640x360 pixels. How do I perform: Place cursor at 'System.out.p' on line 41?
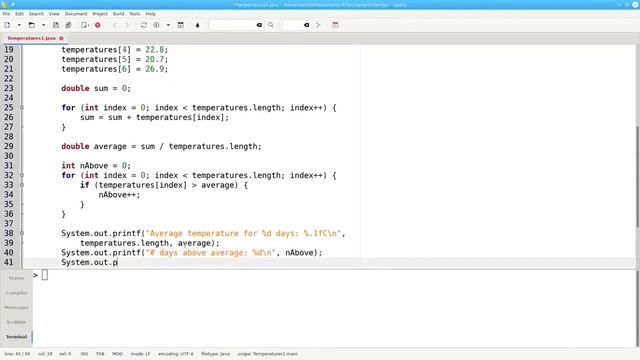(x=89, y=262)
